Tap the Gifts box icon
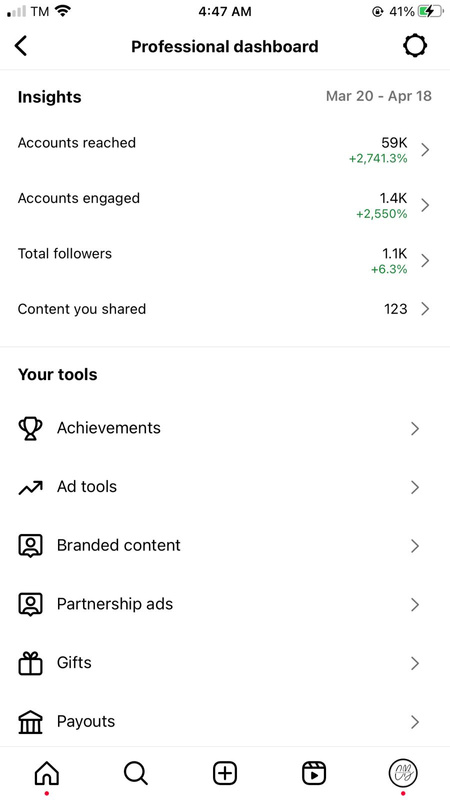Screen dimensions: 450x800 pyautogui.click(x=31, y=663)
